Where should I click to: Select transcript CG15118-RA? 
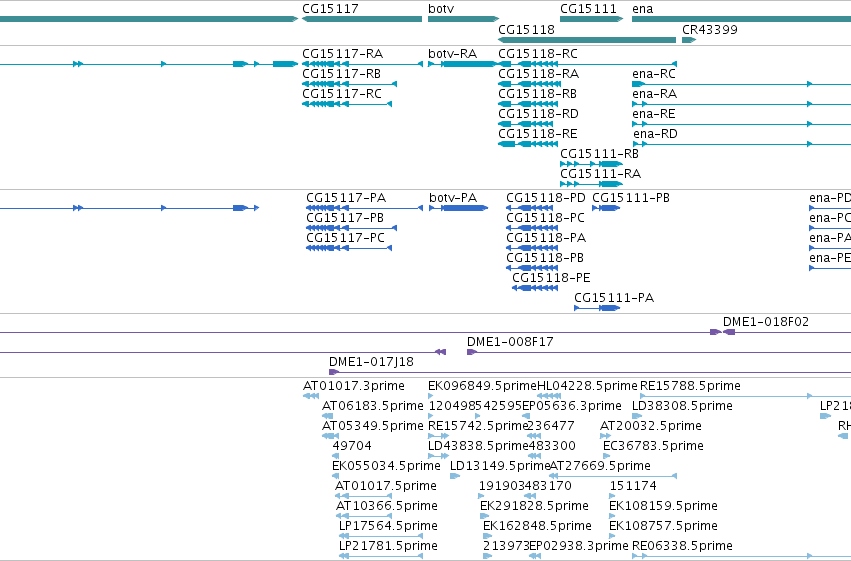tap(538, 74)
